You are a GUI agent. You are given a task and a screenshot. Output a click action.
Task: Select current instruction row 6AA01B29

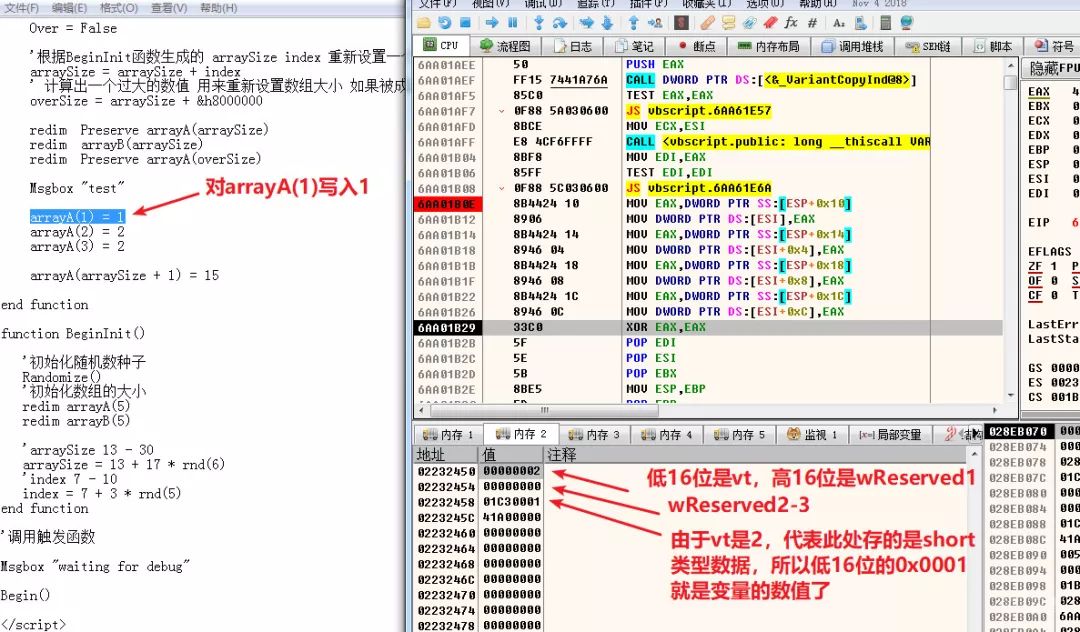click(x=708, y=328)
